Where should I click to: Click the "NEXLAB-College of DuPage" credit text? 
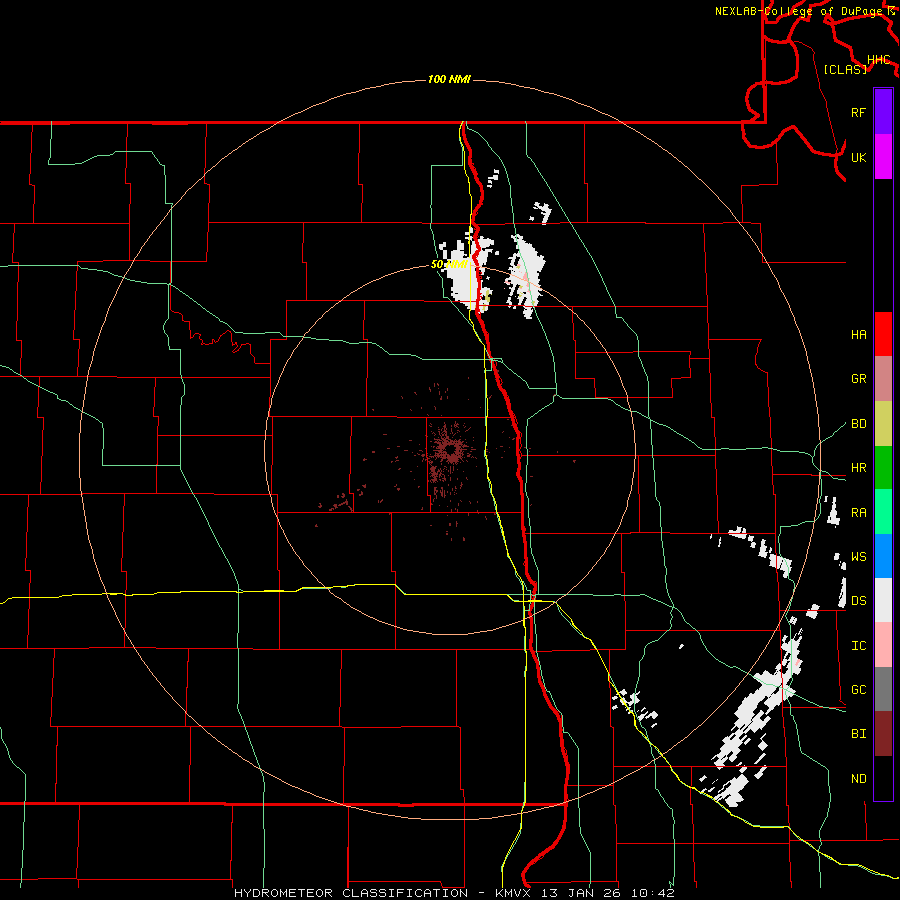[798, 11]
